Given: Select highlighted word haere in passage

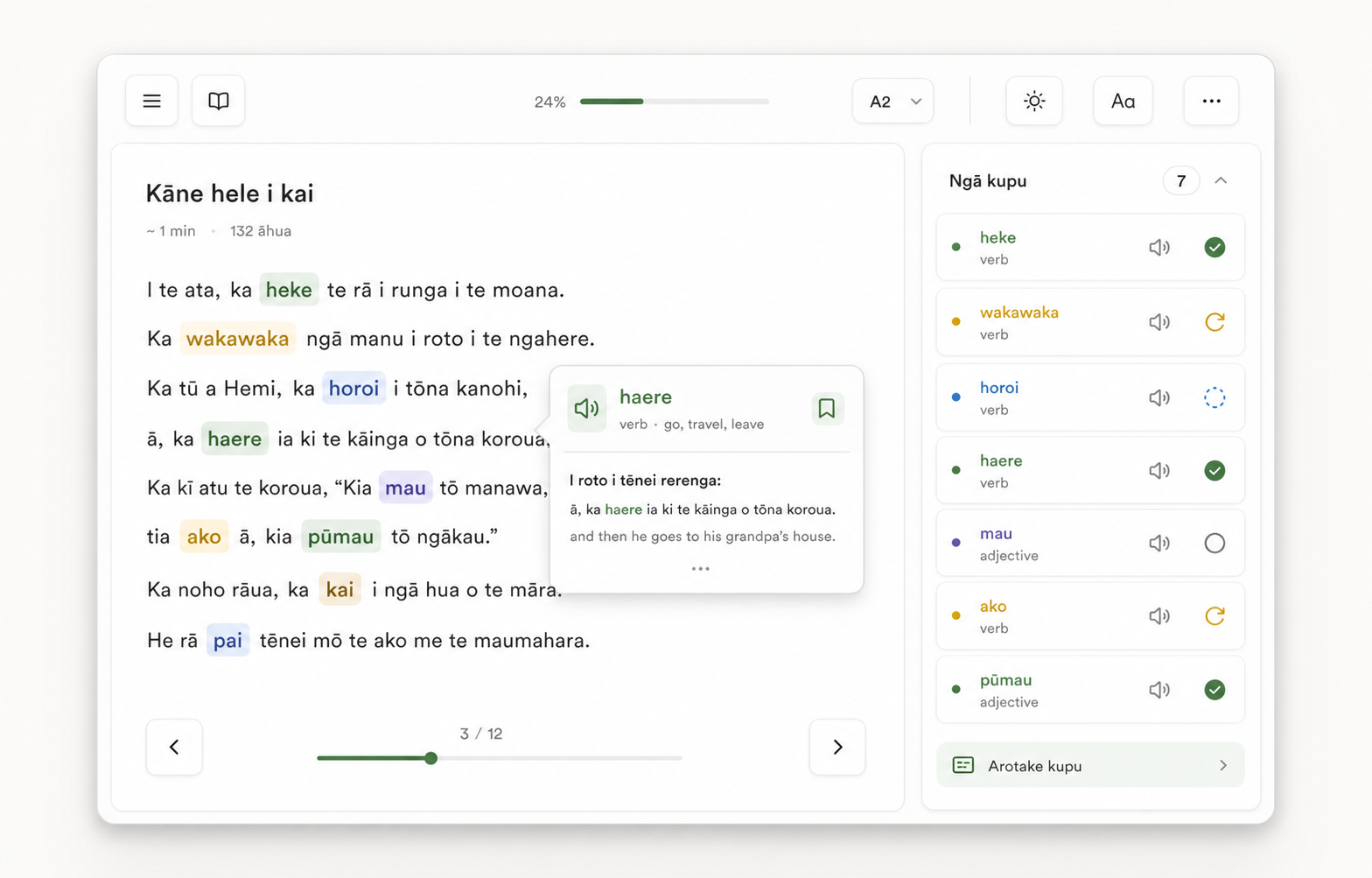Looking at the screenshot, I should pyautogui.click(x=234, y=439).
